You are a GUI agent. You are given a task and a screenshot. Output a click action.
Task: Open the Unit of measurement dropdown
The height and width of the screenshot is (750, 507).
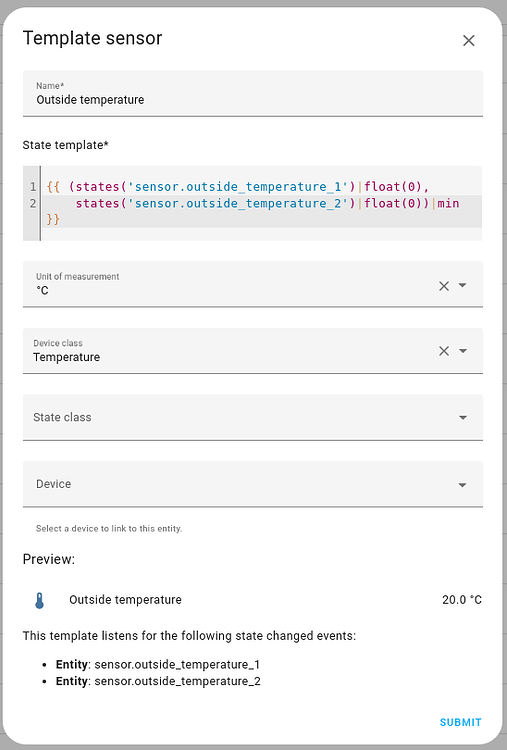point(463,286)
